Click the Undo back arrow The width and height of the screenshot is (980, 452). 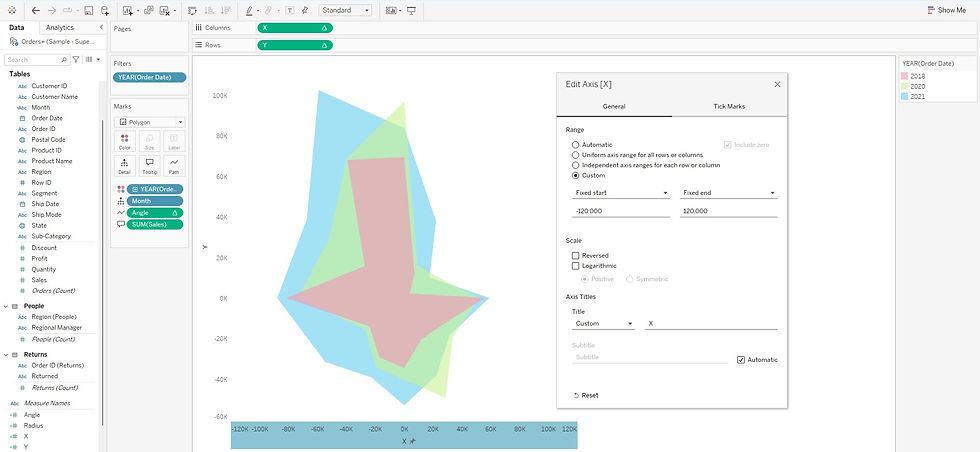tap(36, 10)
